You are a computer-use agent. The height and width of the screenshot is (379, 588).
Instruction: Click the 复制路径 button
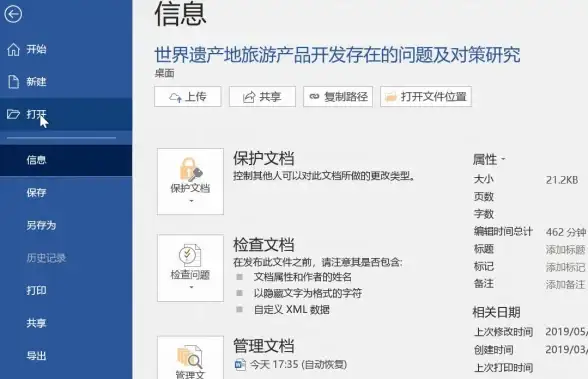[338, 97]
